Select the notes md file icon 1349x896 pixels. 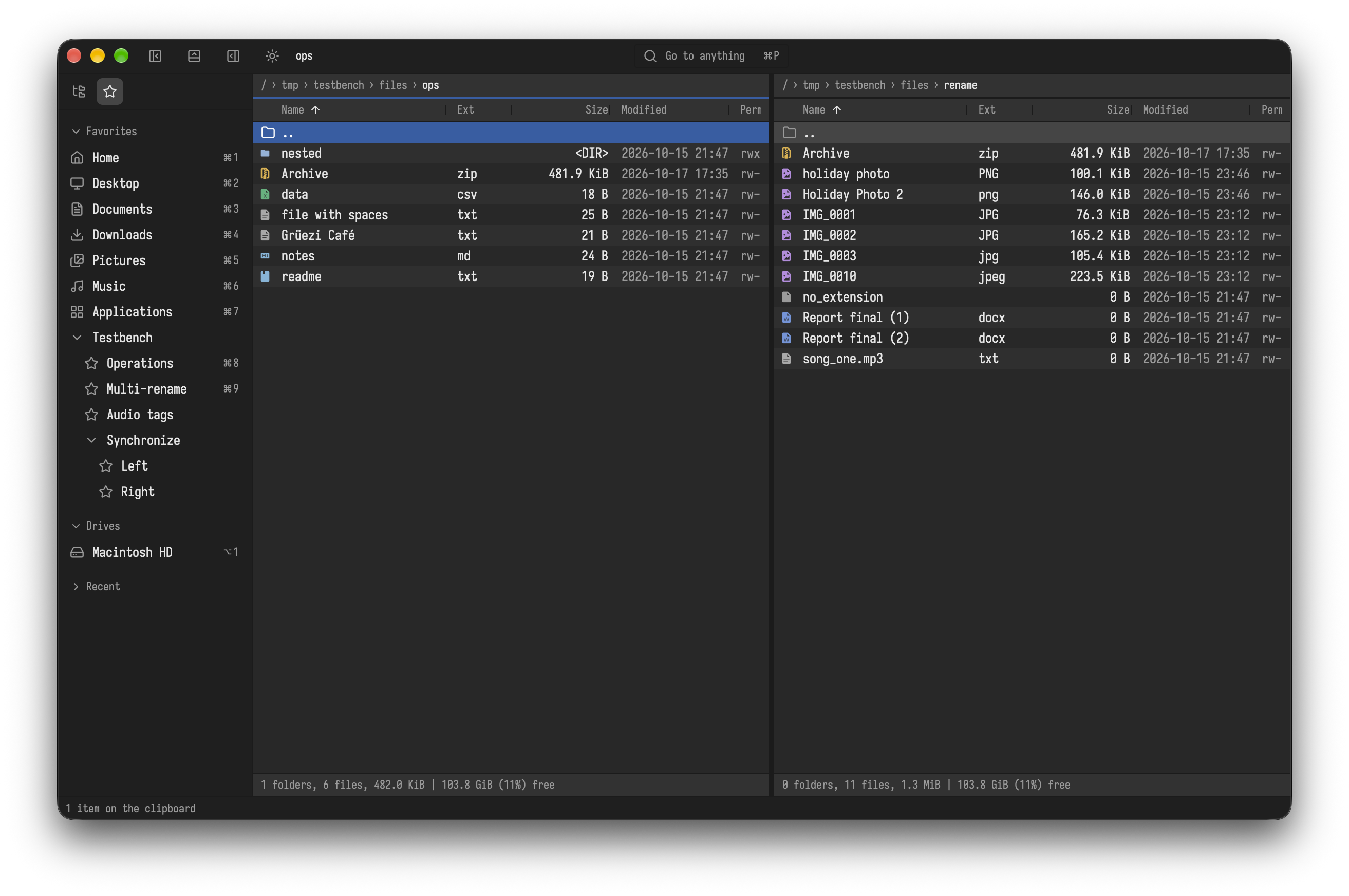pos(265,256)
